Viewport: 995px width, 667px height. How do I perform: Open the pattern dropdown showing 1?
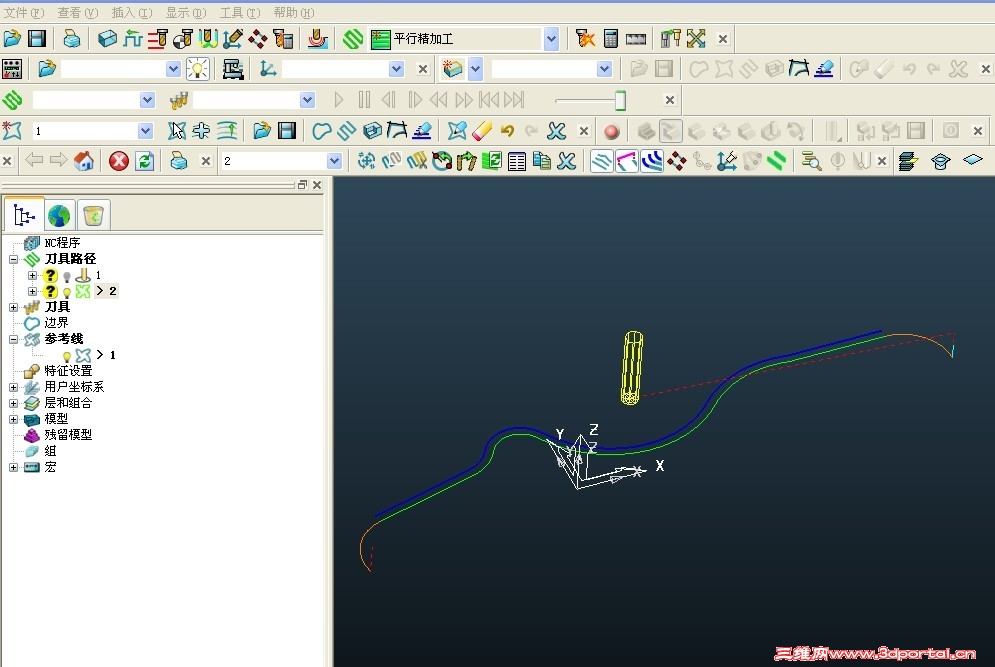tap(145, 131)
